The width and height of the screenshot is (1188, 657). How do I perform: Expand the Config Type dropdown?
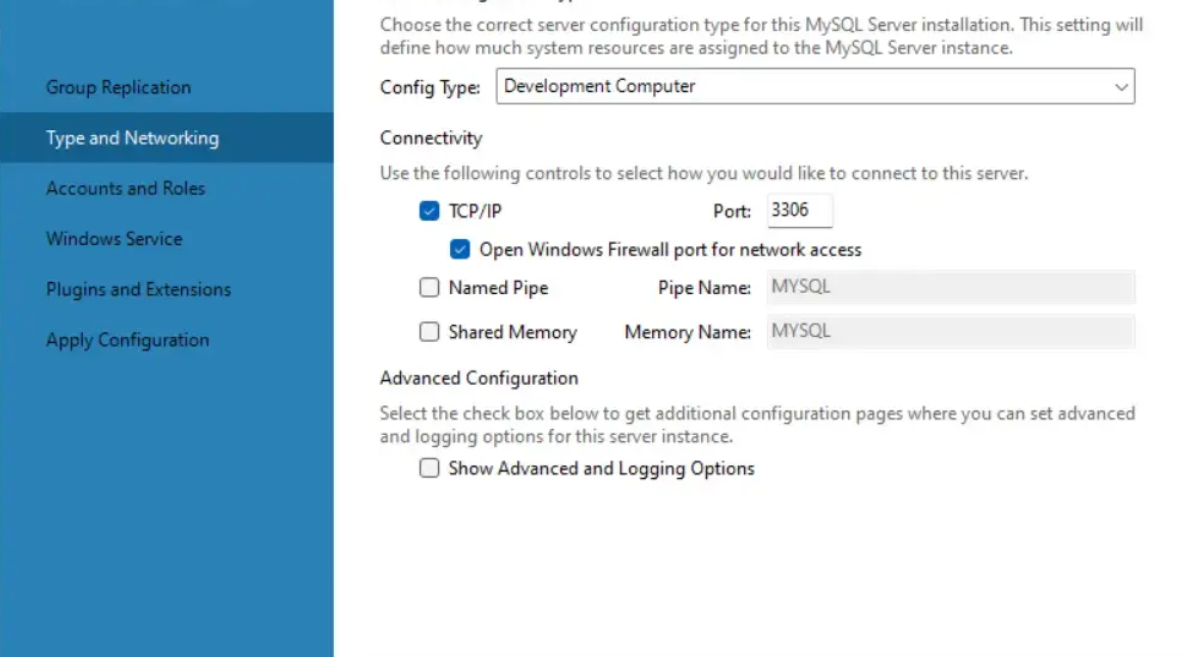(x=815, y=86)
